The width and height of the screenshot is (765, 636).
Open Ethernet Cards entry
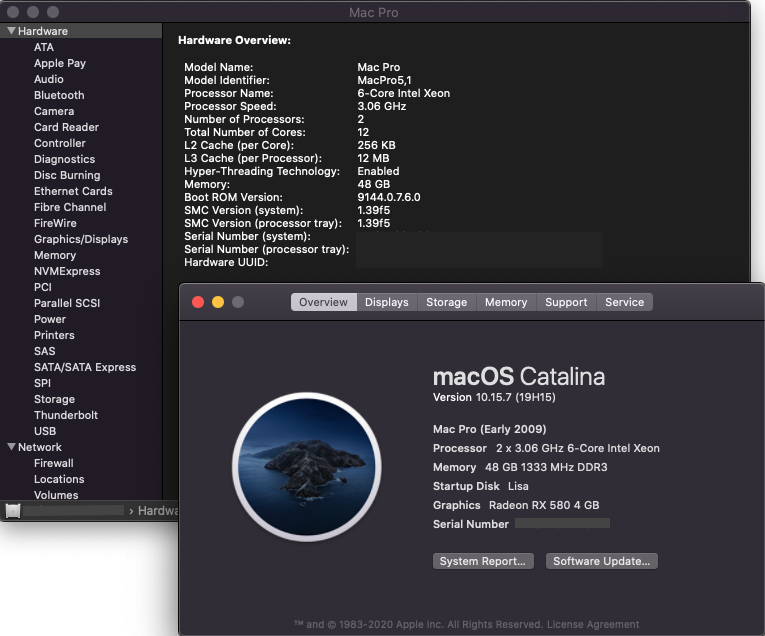(x=73, y=191)
